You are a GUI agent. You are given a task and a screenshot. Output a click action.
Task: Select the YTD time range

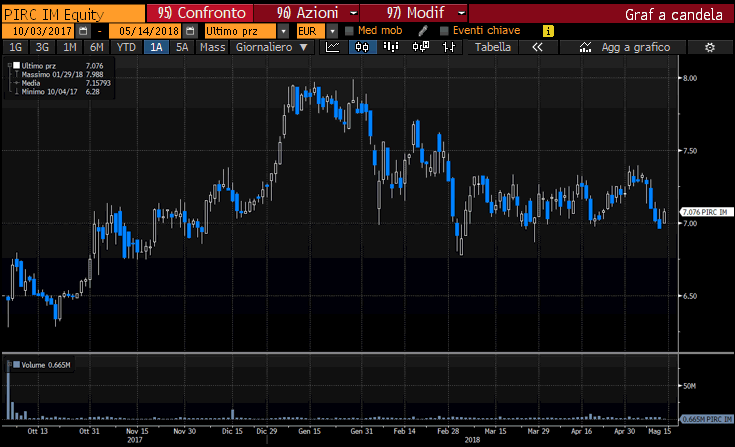coord(126,47)
